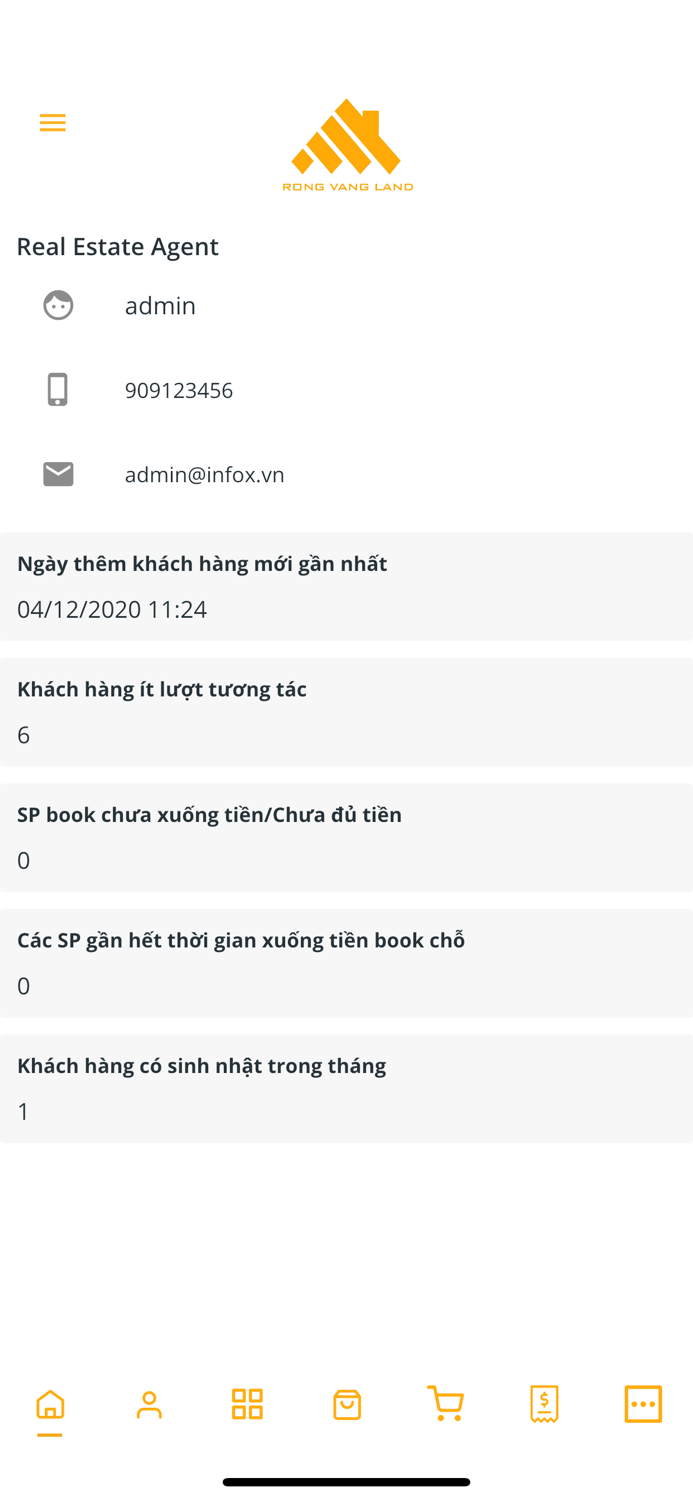
Task: Open 'Các SP gần hết thời gian' card
Action: 346,963
